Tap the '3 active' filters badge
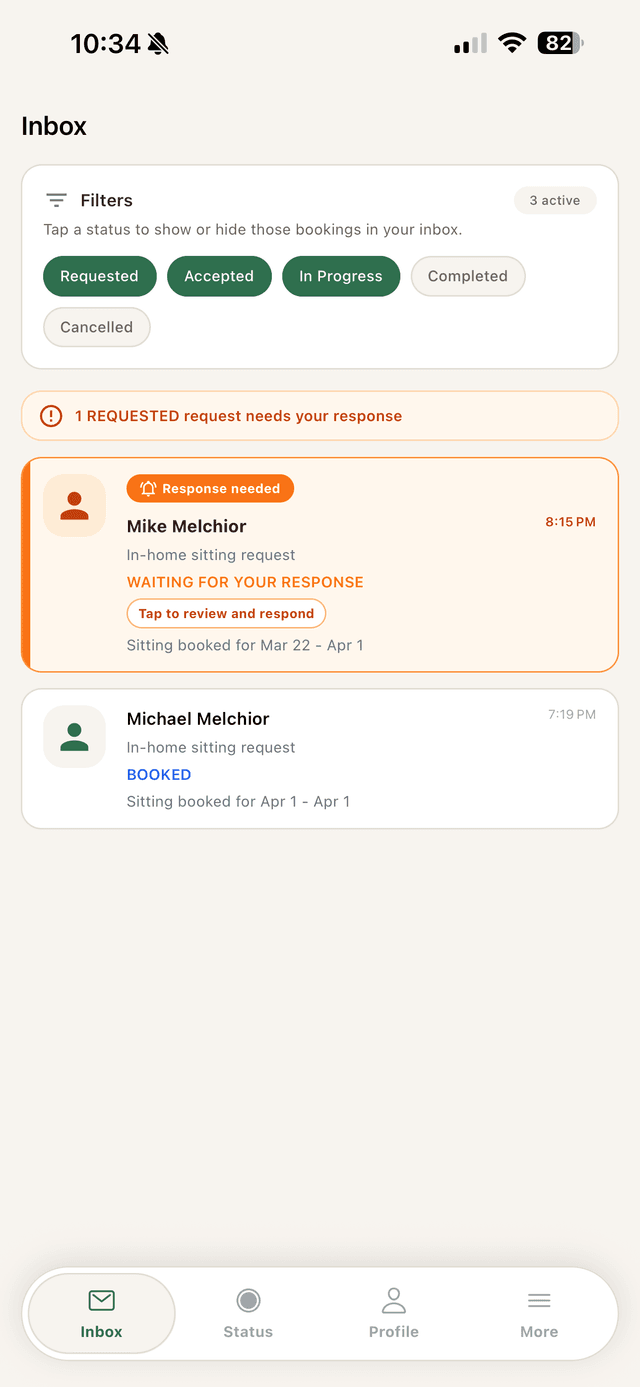 click(555, 200)
